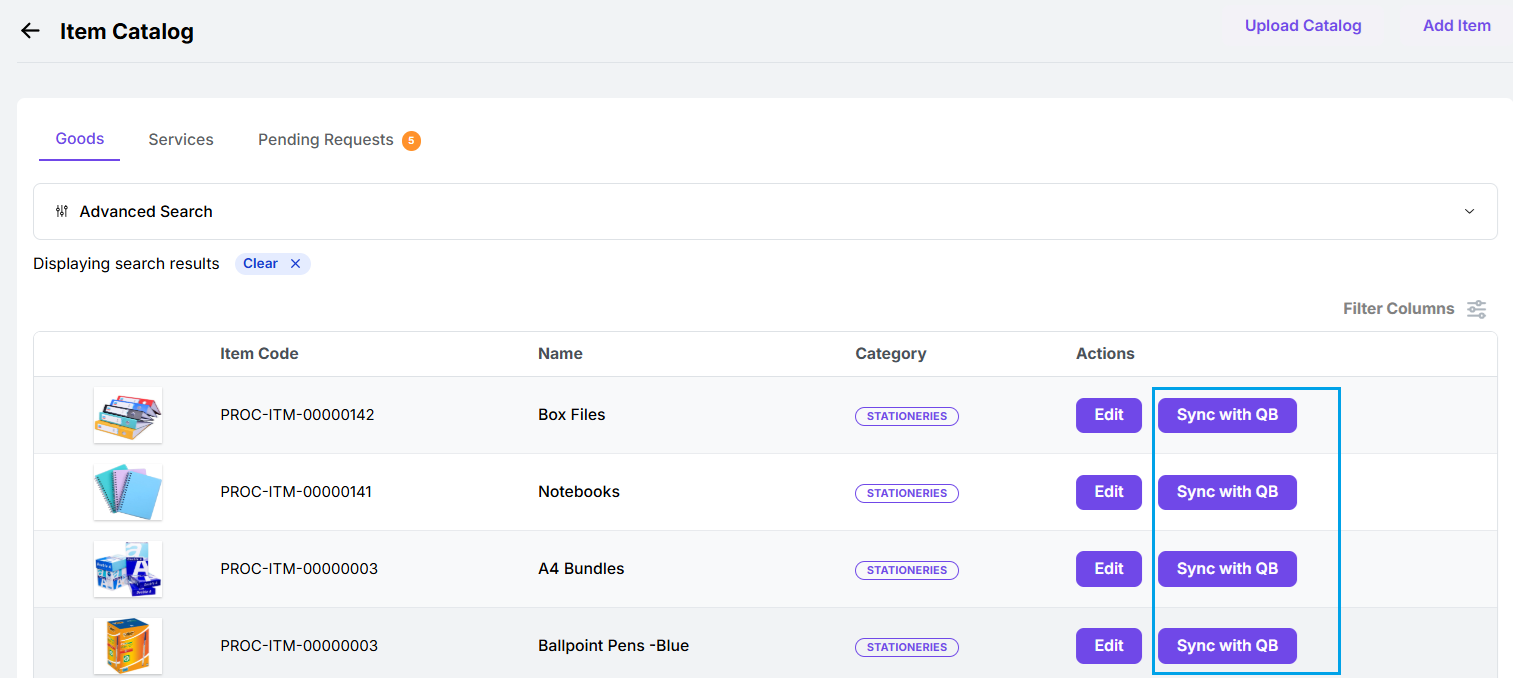Open the Pending Requests tab
The height and width of the screenshot is (678, 1513).
click(x=326, y=140)
